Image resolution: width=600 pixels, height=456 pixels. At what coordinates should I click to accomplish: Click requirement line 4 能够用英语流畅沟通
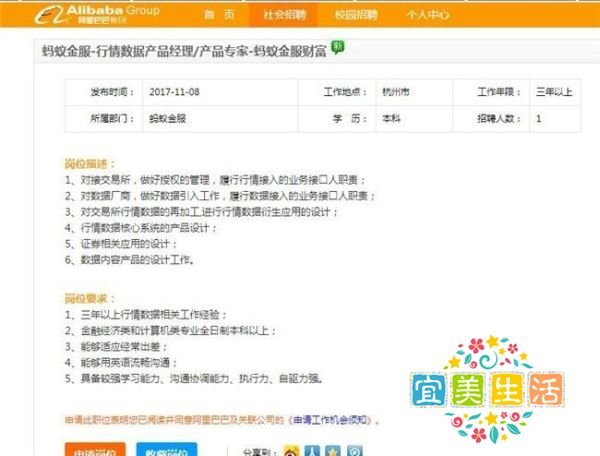(x=121, y=362)
